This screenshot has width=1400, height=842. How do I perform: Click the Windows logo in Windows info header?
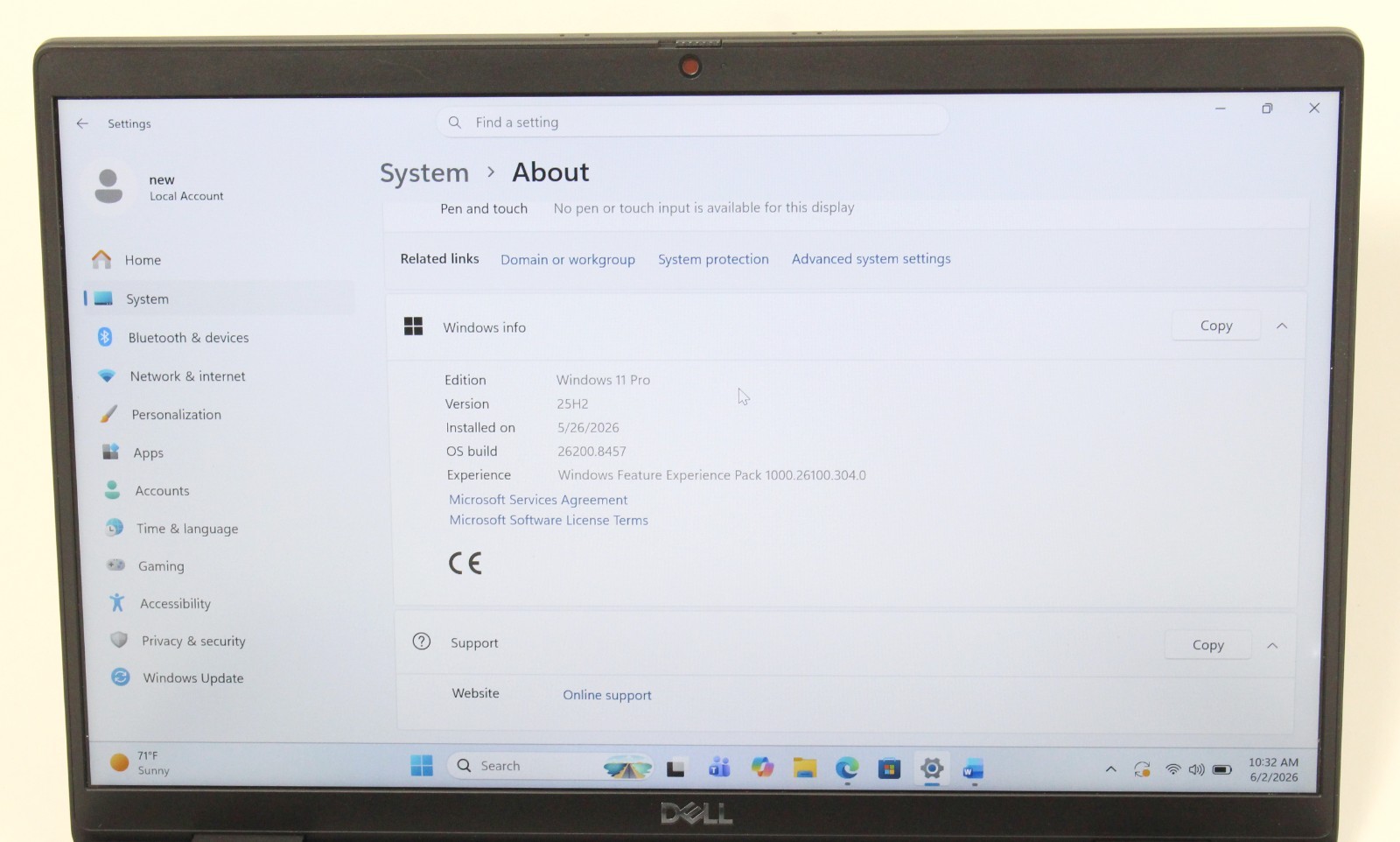click(413, 326)
